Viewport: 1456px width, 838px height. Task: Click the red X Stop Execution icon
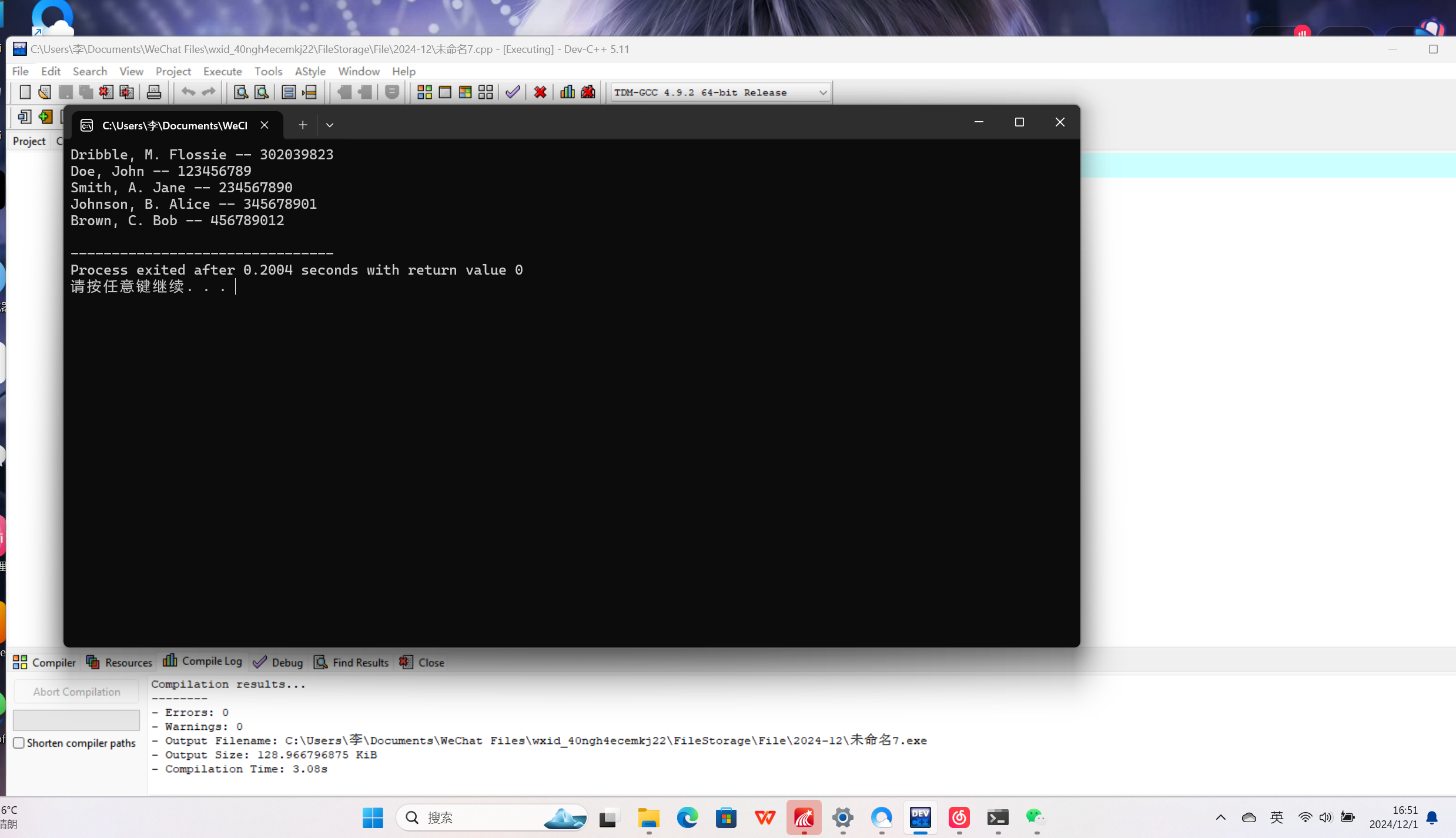point(540,92)
